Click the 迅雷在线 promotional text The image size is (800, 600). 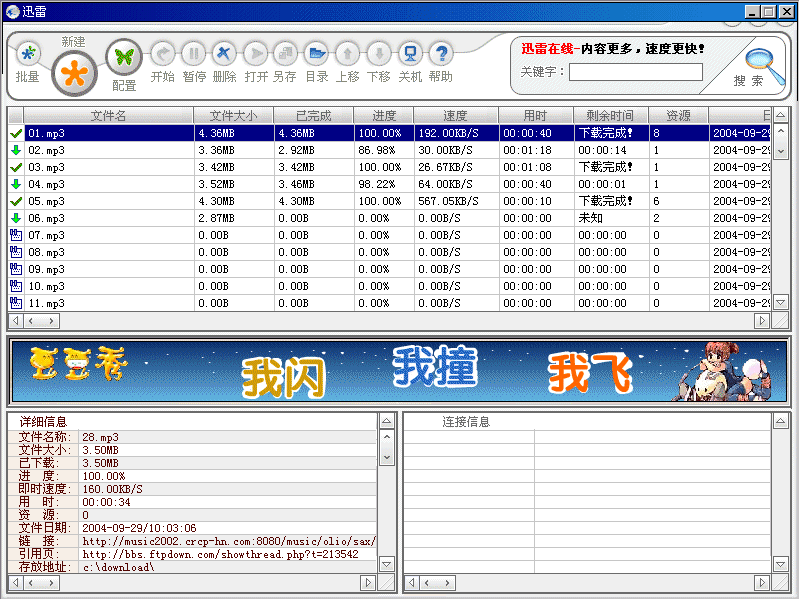pyautogui.click(x=612, y=49)
